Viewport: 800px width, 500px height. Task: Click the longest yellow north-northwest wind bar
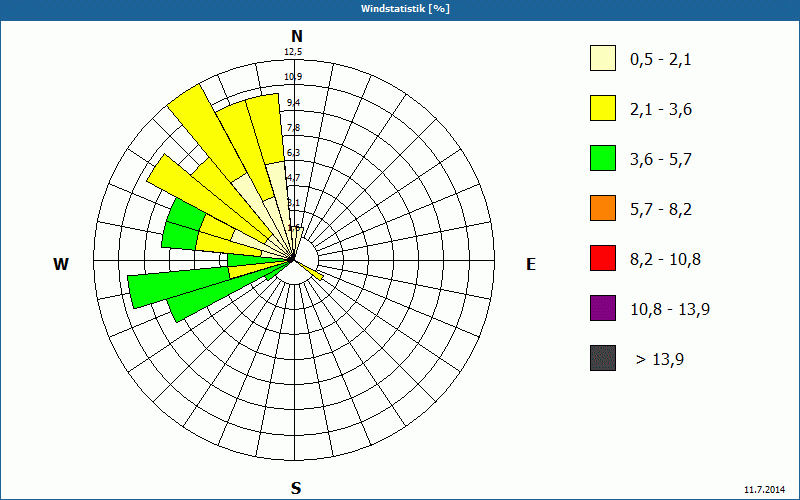pyautogui.click(x=207, y=133)
